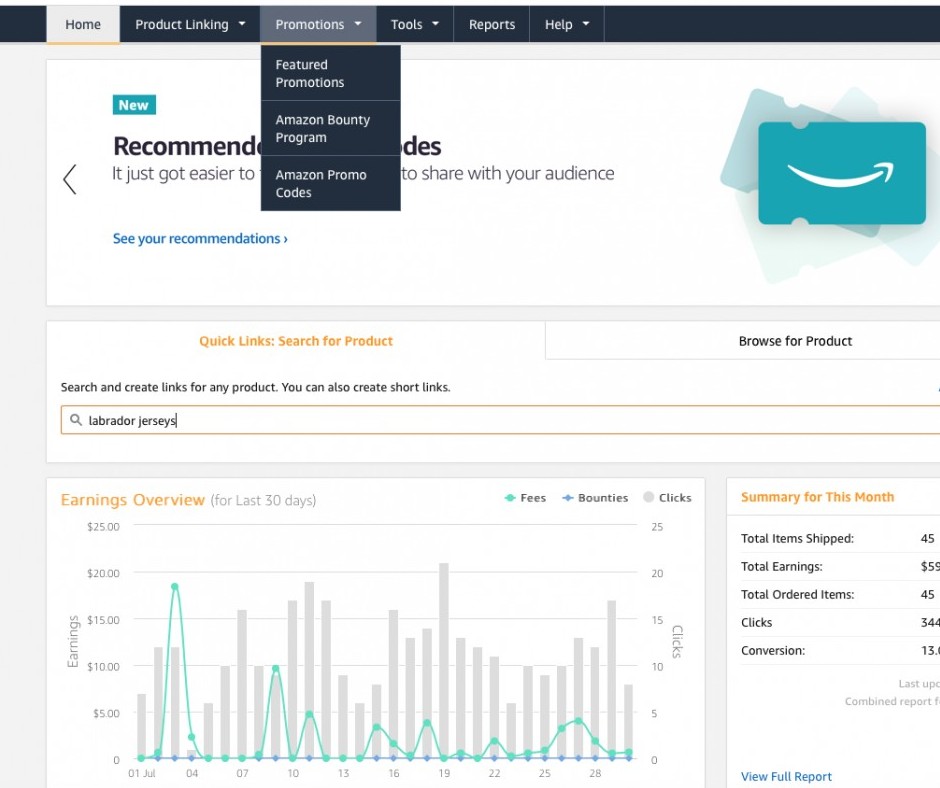Toggle the Fees legend series
Viewport: 940px width, 788px height.
pyautogui.click(x=525, y=498)
